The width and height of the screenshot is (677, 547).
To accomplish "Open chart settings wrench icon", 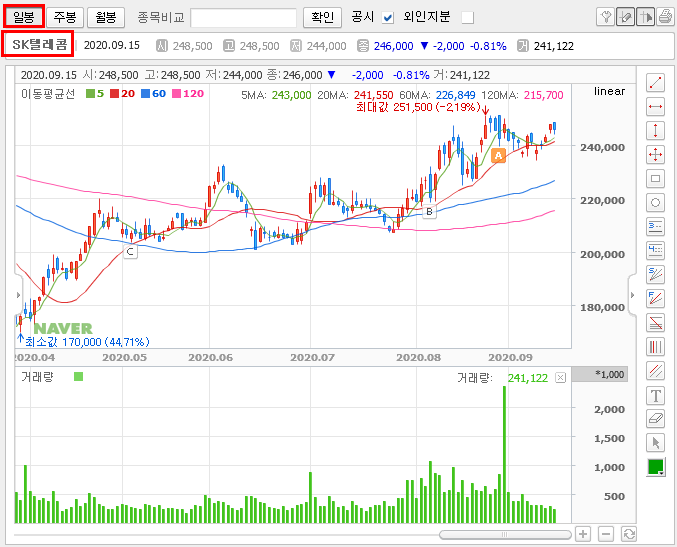I will tap(605, 17).
